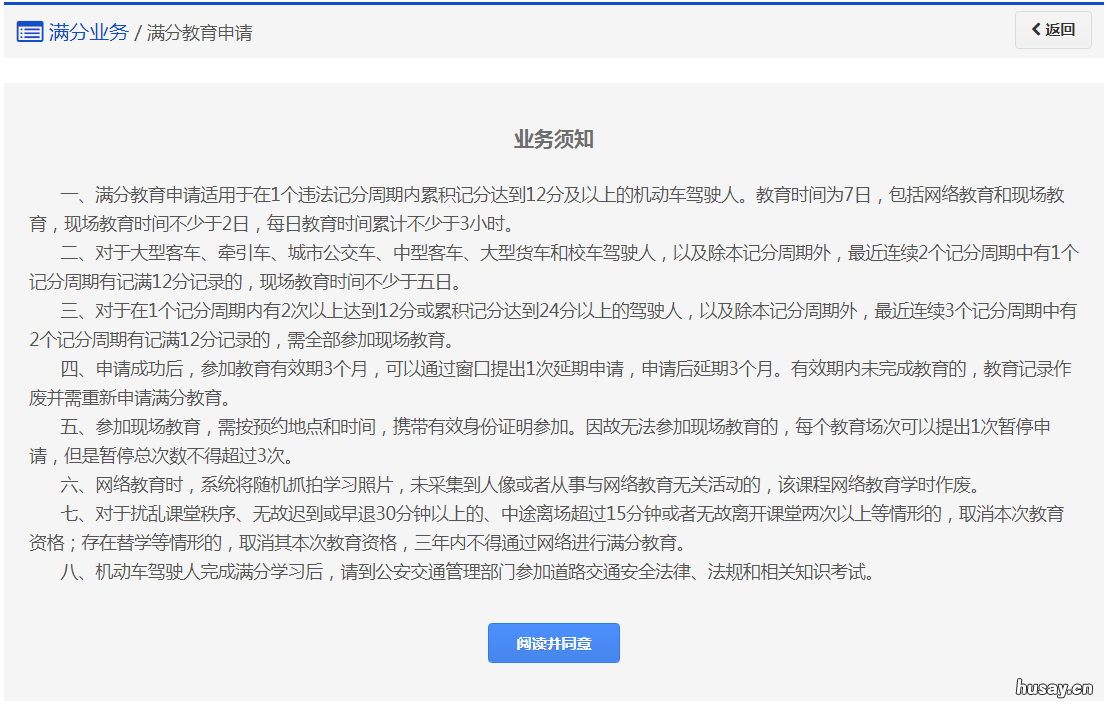Select the form icon in the breadcrumb header
Image resolution: width=1108 pixels, height=705 pixels.
click(28, 31)
